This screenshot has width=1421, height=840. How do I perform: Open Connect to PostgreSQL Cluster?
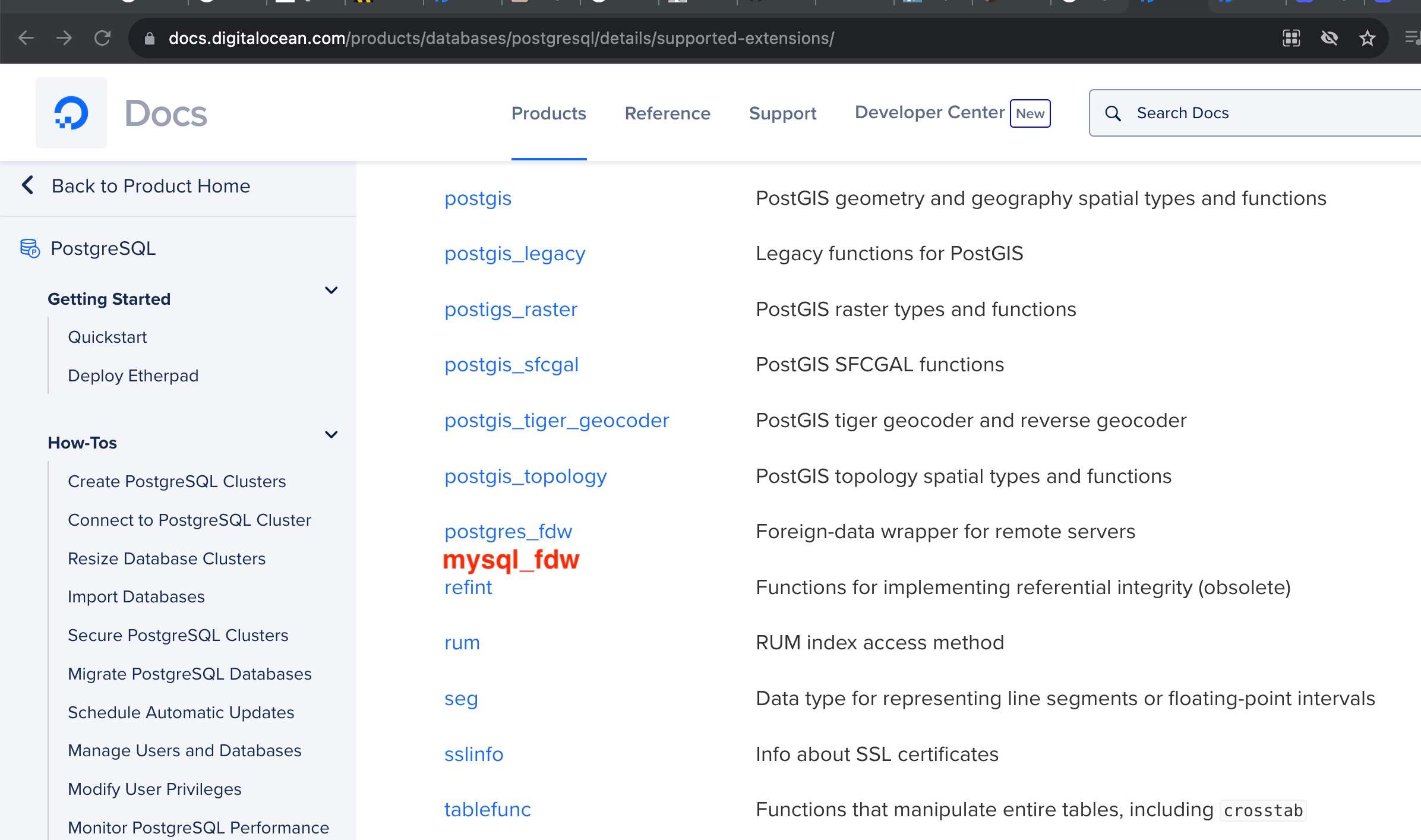[190, 520]
